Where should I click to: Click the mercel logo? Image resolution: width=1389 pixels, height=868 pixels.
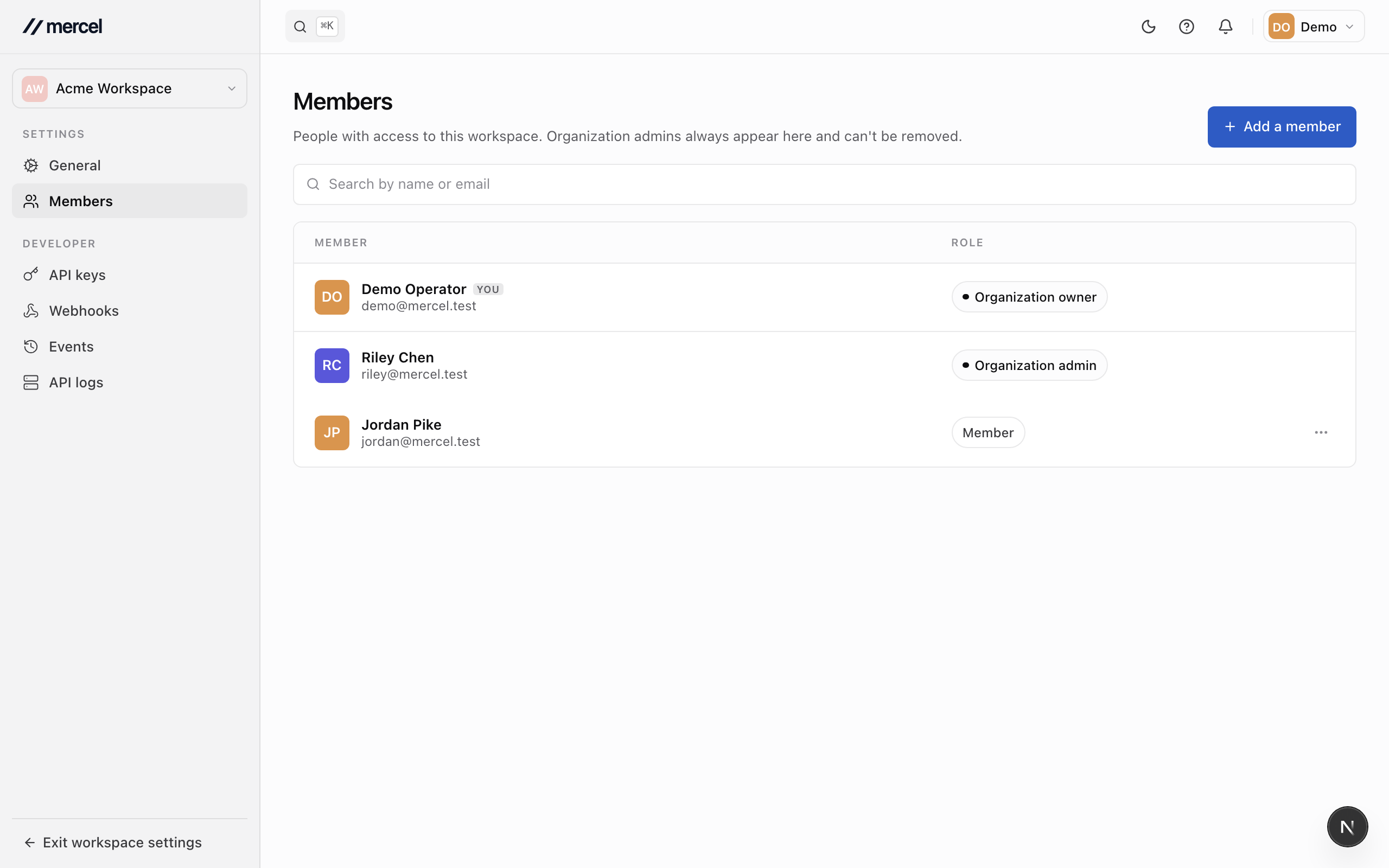62,27
